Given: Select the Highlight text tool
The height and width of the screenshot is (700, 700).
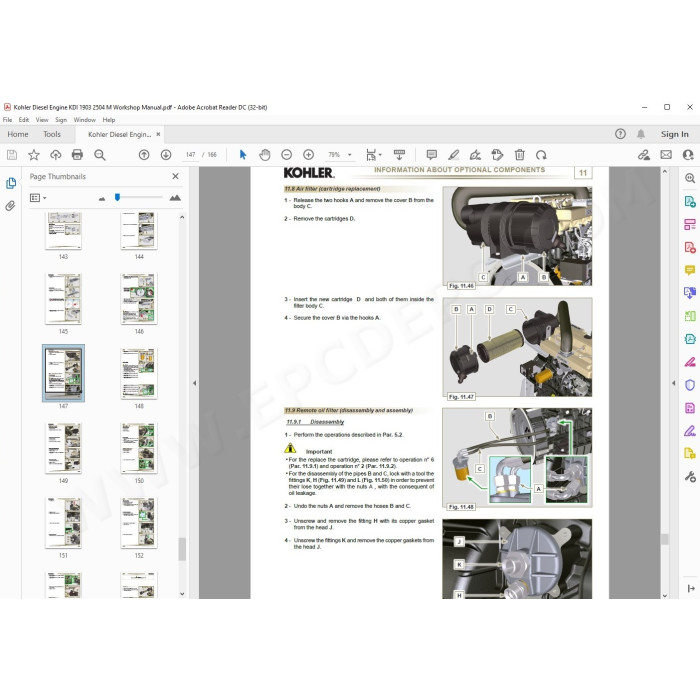Looking at the screenshot, I should [454, 155].
